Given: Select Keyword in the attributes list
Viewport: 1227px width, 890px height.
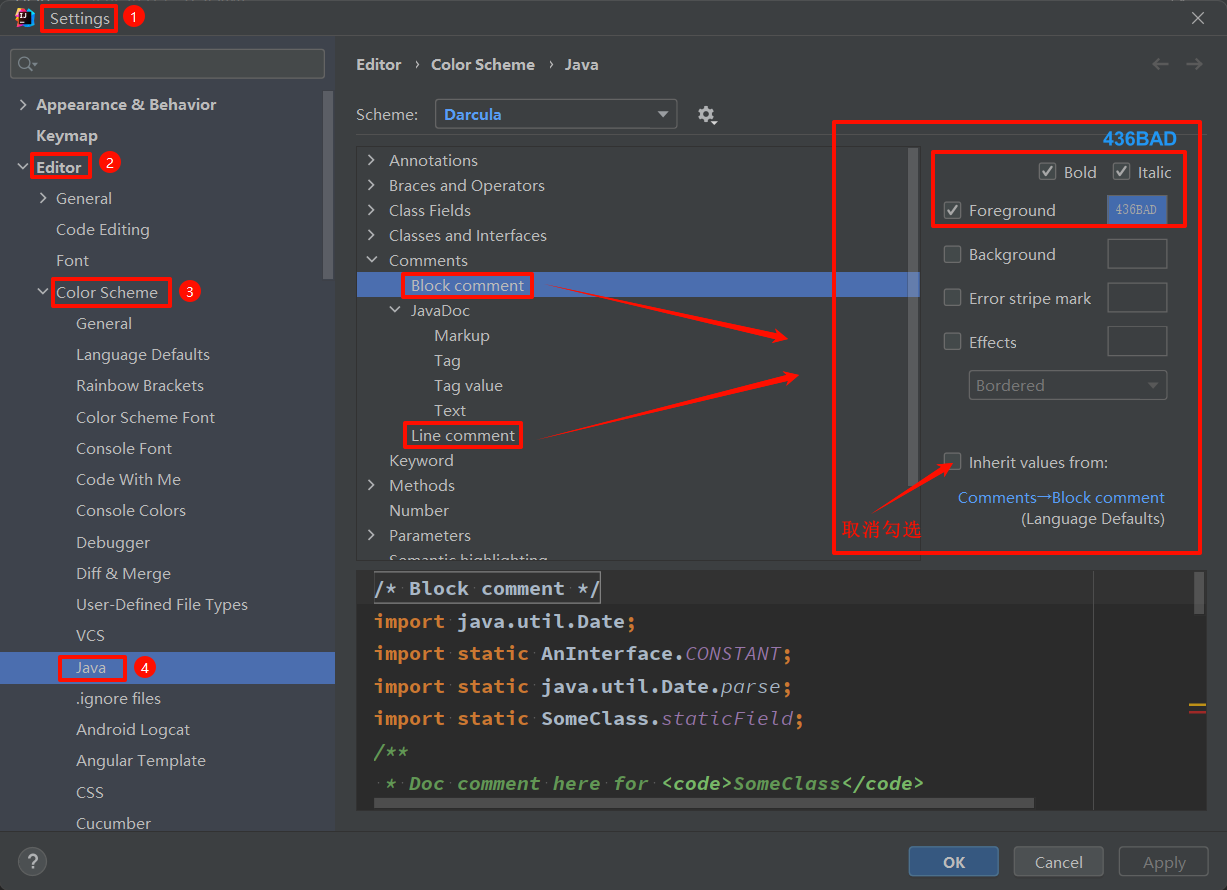Looking at the screenshot, I should tap(421, 460).
